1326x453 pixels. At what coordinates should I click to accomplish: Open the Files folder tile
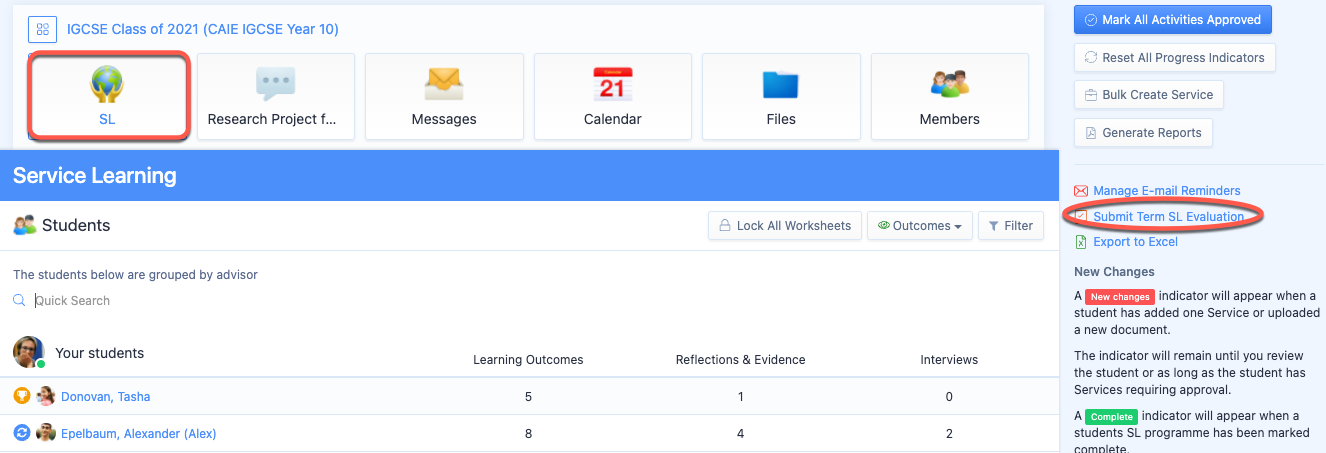(x=781, y=96)
